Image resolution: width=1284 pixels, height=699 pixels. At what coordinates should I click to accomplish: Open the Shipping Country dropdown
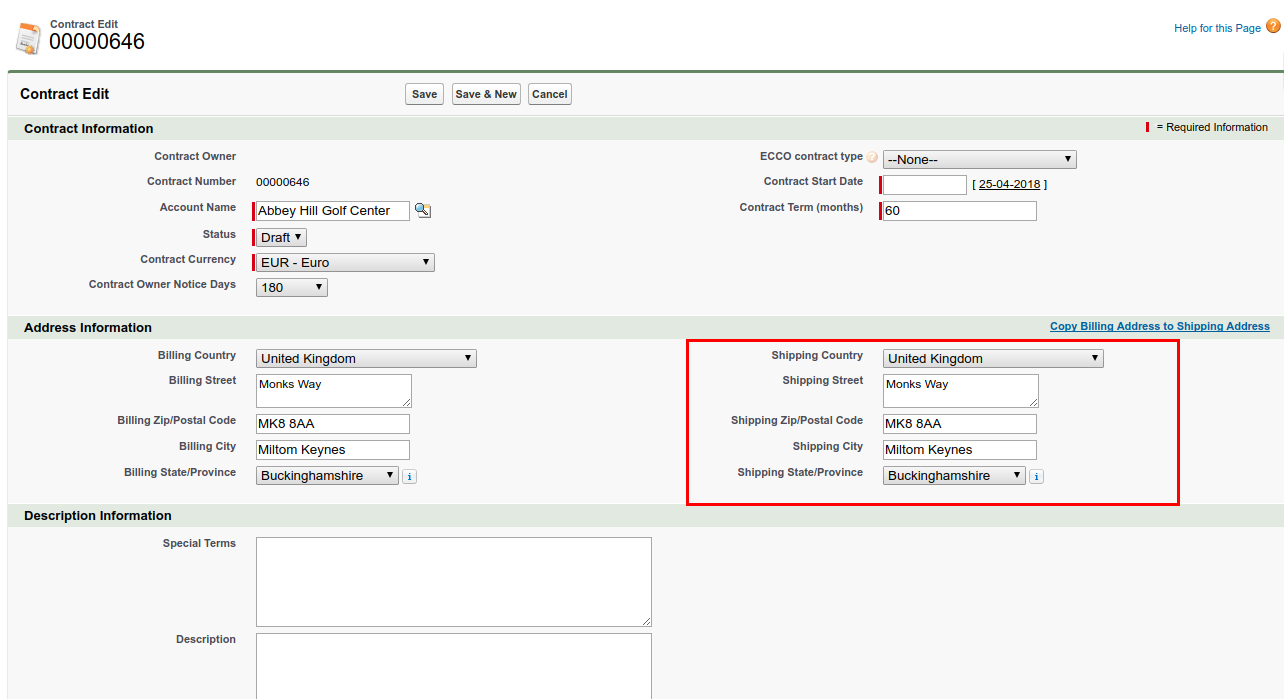[993, 359]
